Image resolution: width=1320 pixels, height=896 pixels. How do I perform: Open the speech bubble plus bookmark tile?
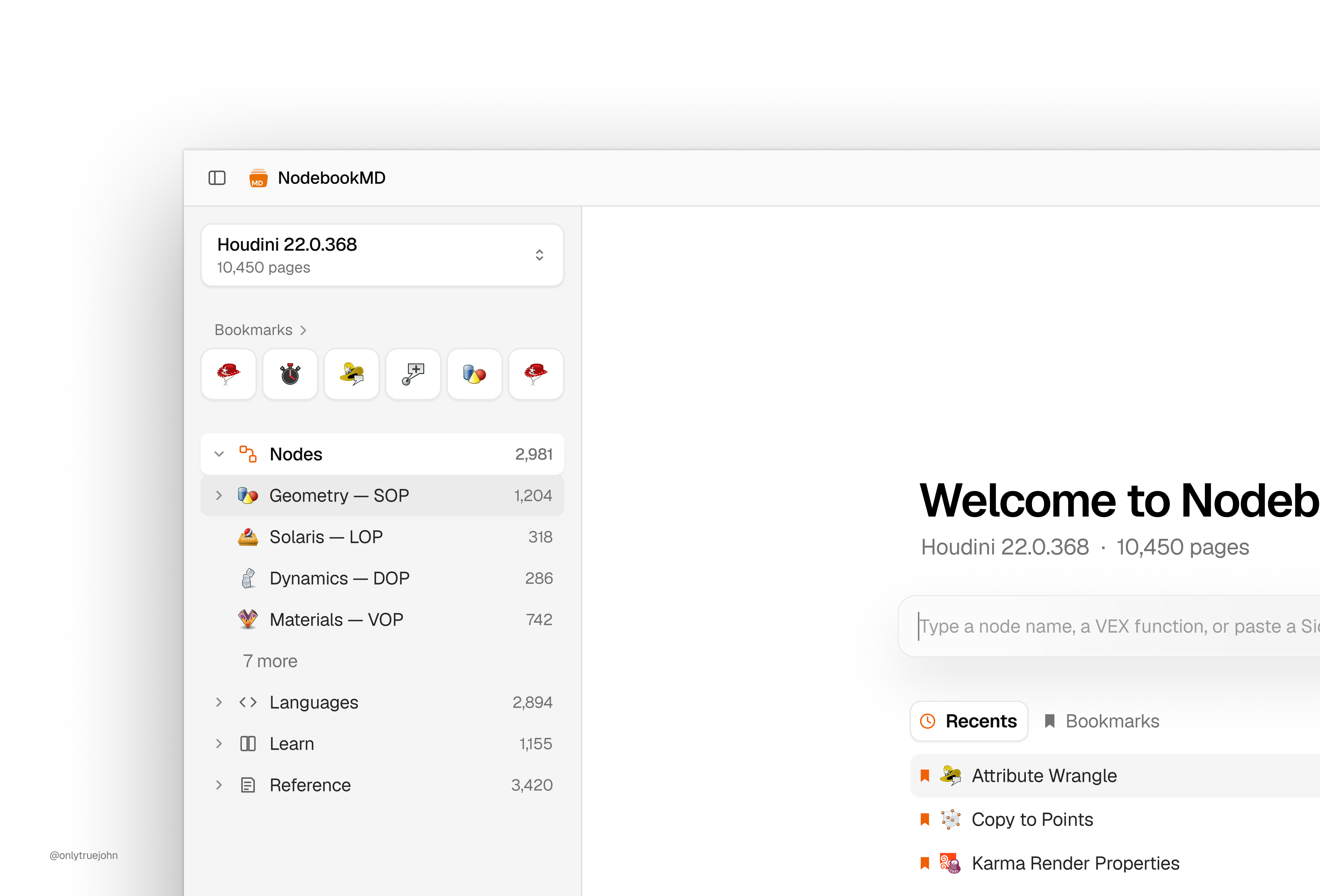(x=413, y=374)
